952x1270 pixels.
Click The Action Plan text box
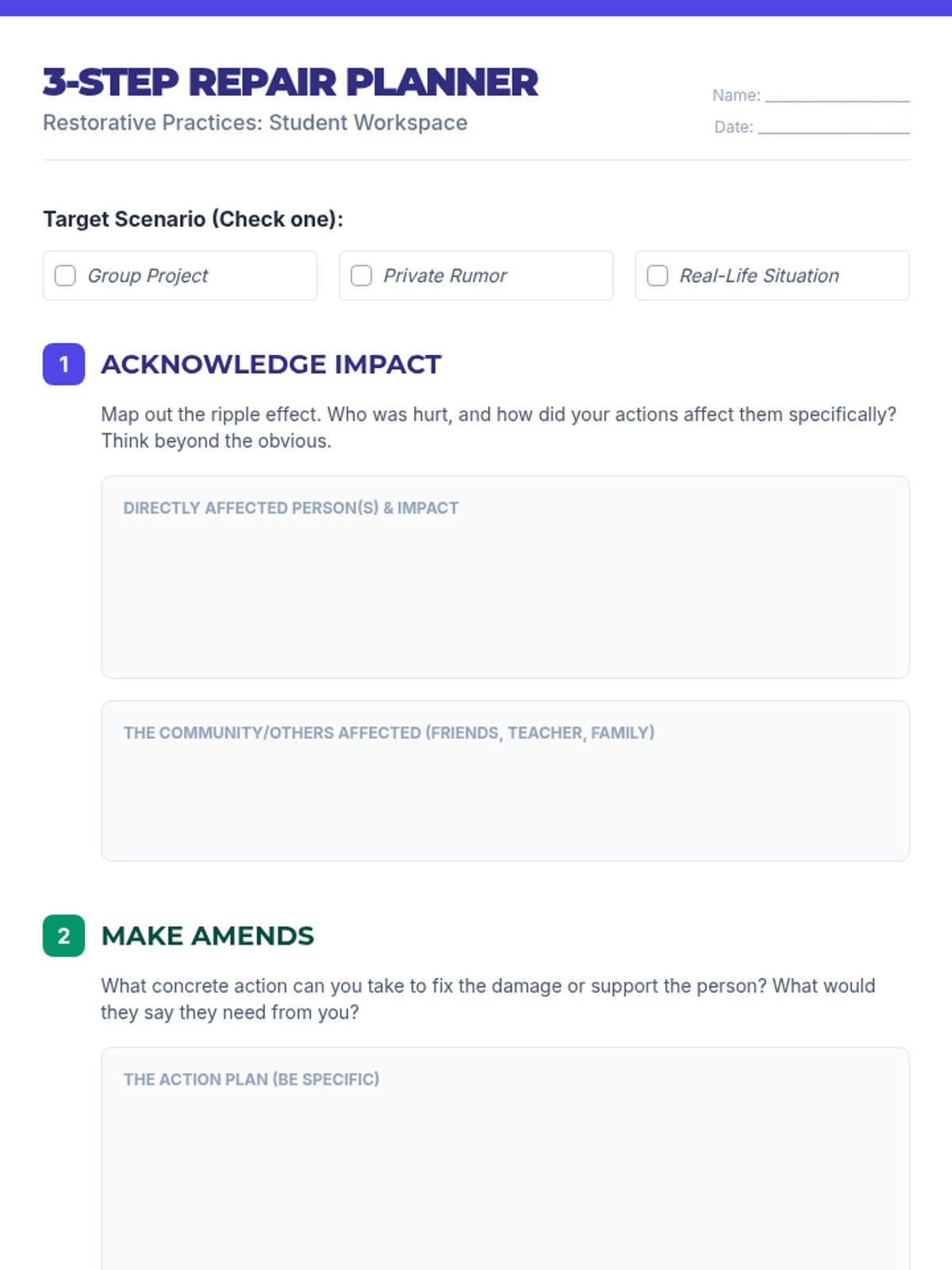(x=505, y=1159)
